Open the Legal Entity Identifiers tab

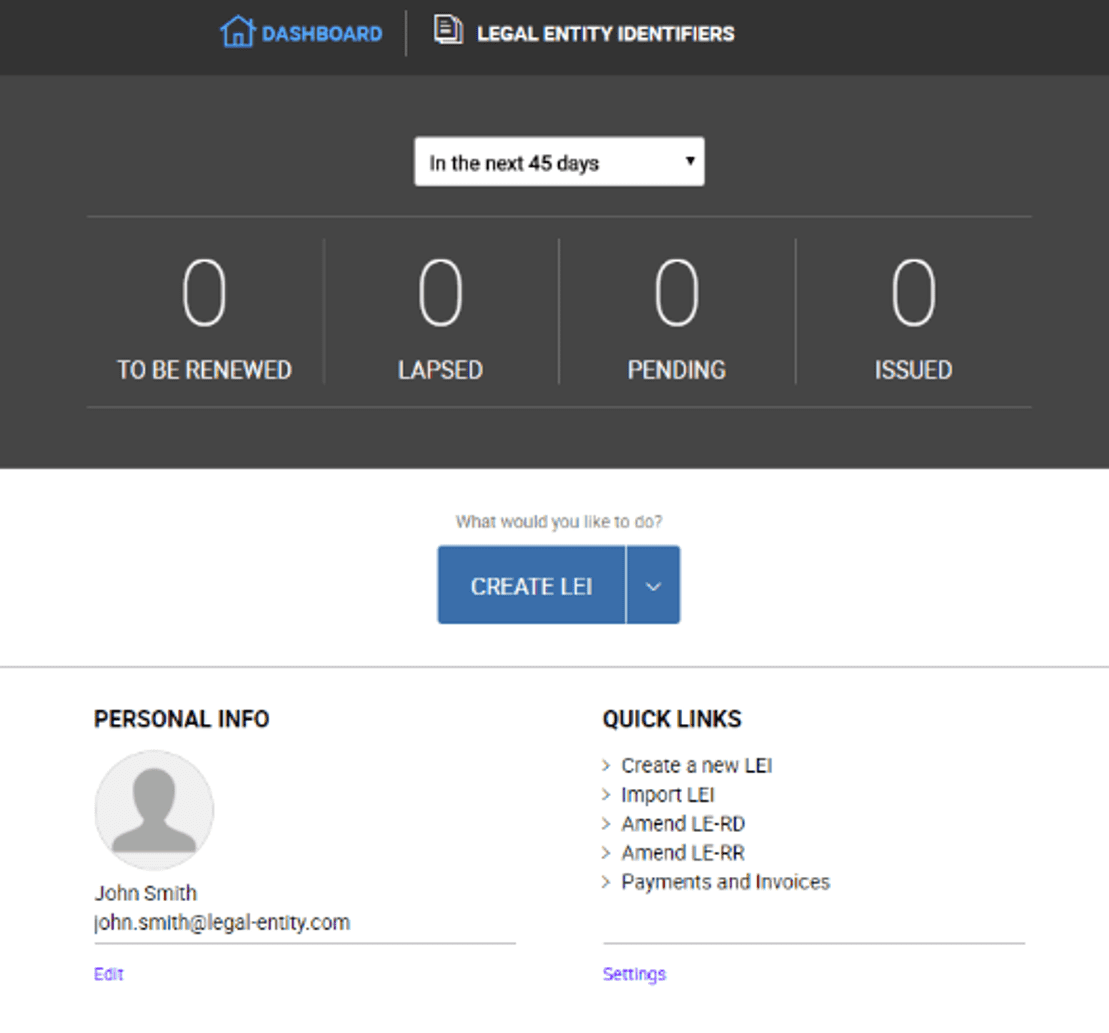pos(584,33)
